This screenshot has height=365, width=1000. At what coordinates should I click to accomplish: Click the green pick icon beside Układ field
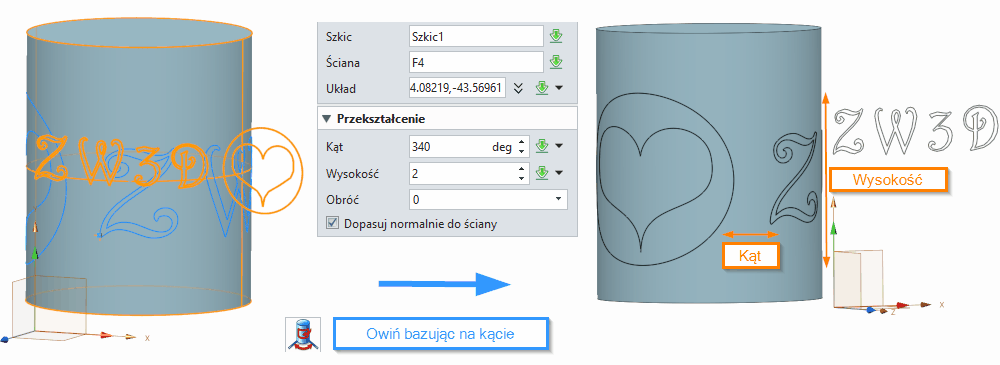(542, 88)
